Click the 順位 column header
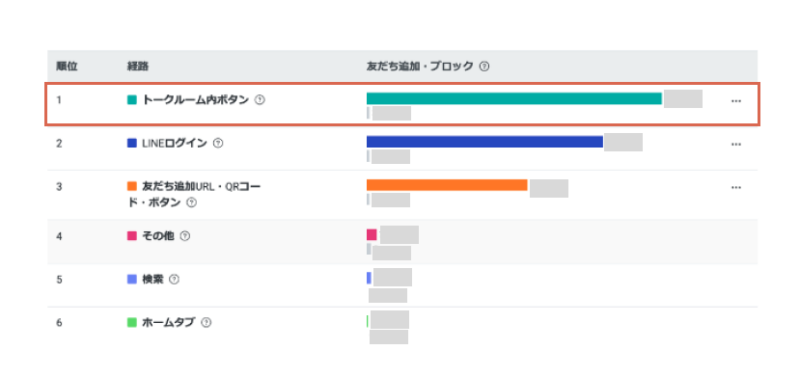The width and height of the screenshot is (800, 377). click(x=67, y=66)
